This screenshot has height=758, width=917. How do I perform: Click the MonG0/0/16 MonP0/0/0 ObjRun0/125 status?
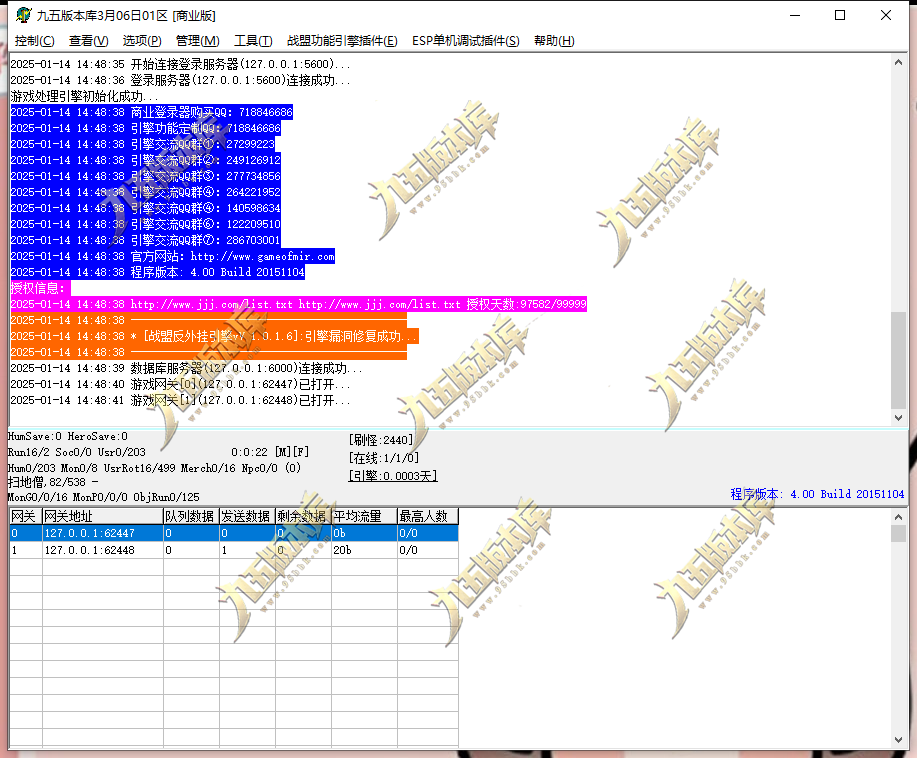(x=104, y=497)
